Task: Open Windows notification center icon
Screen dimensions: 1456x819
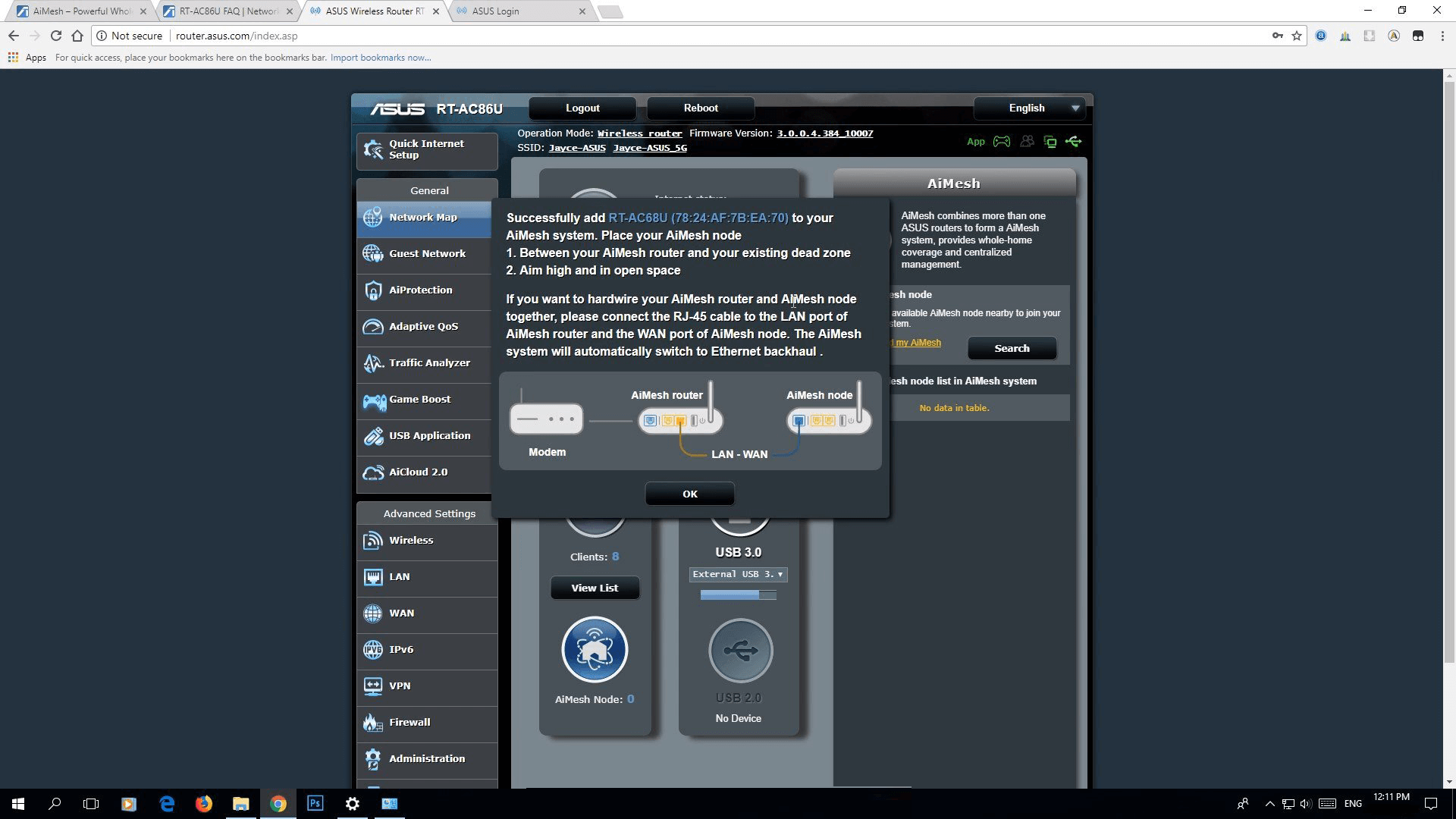Action: click(x=1431, y=803)
